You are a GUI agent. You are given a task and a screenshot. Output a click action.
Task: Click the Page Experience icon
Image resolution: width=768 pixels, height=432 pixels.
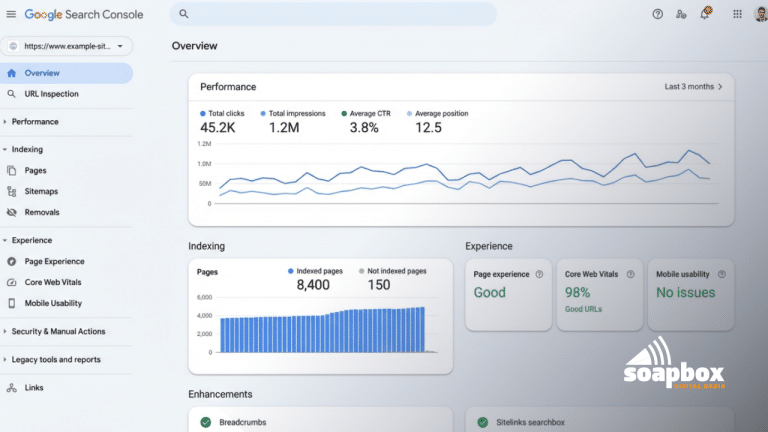(x=12, y=262)
